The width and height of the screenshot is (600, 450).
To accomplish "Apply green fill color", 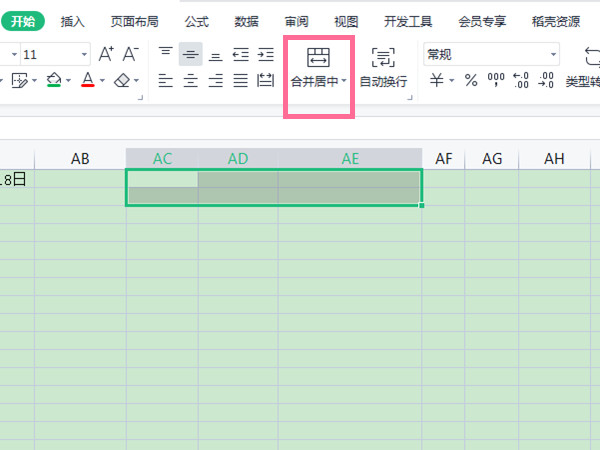I will click(54, 80).
